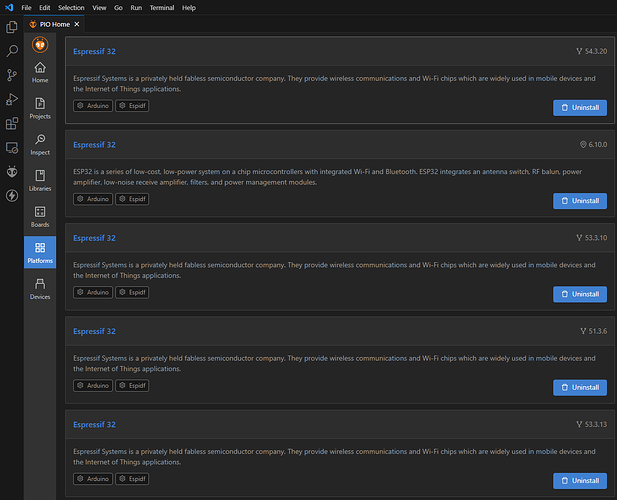Open the View menu
This screenshot has width=617, height=500.
point(99,7)
